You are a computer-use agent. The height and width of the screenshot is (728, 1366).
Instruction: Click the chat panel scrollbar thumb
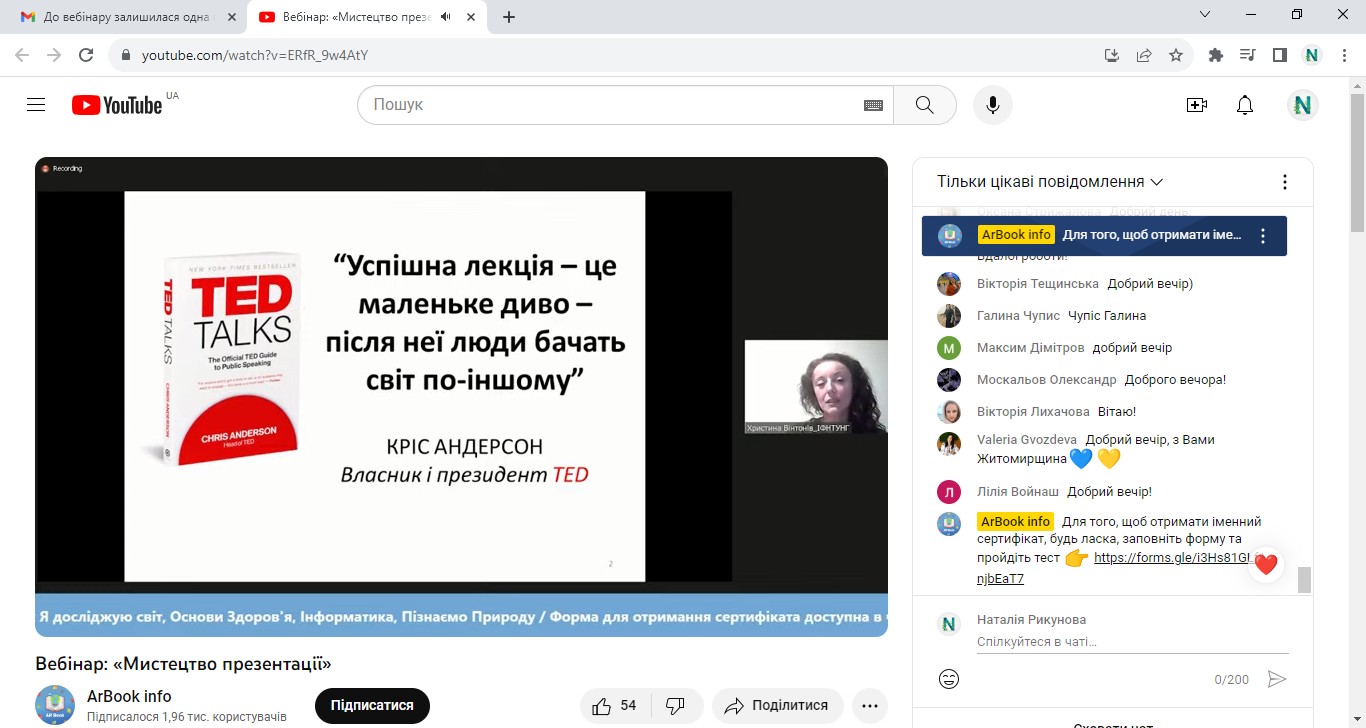tap(1303, 579)
